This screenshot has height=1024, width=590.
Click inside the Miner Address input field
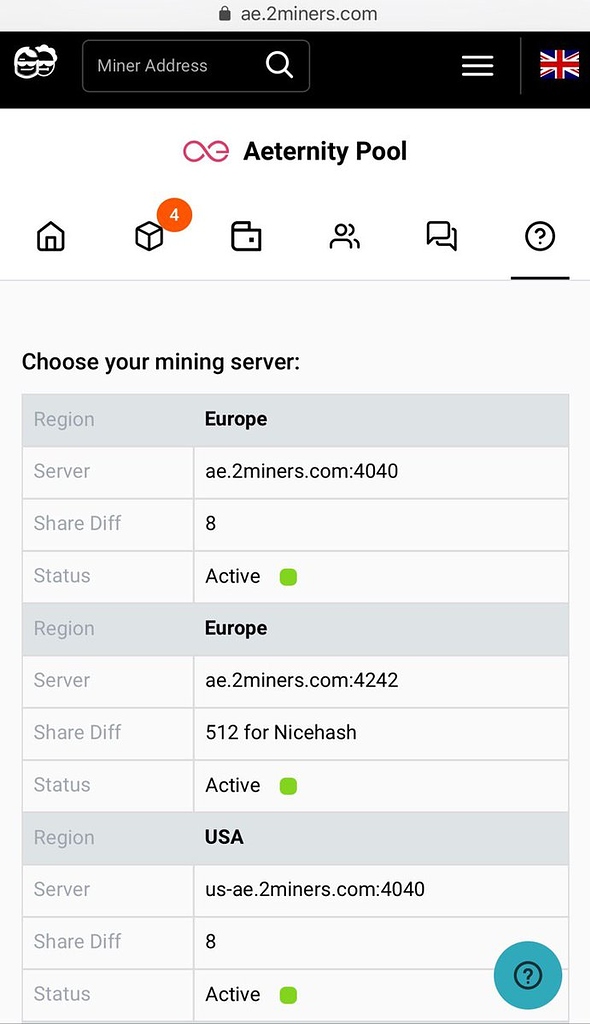[x=160, y=65]
